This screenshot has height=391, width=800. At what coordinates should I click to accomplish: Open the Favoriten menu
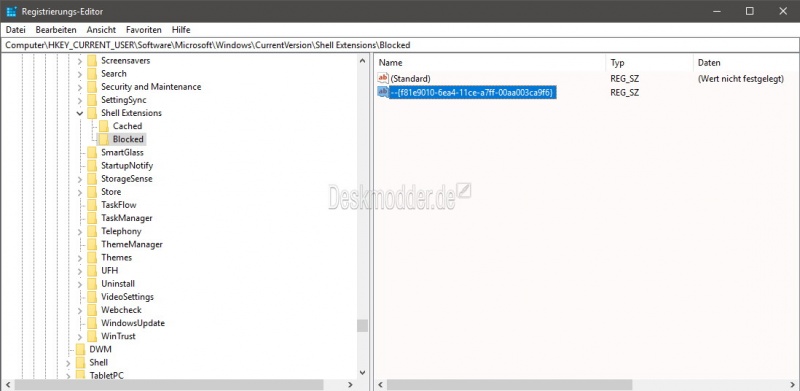click(144, 30)
